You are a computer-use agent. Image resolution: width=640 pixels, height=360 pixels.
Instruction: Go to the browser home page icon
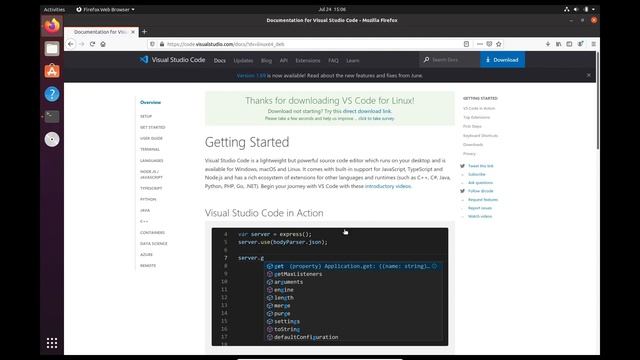[x=103, y=44]
